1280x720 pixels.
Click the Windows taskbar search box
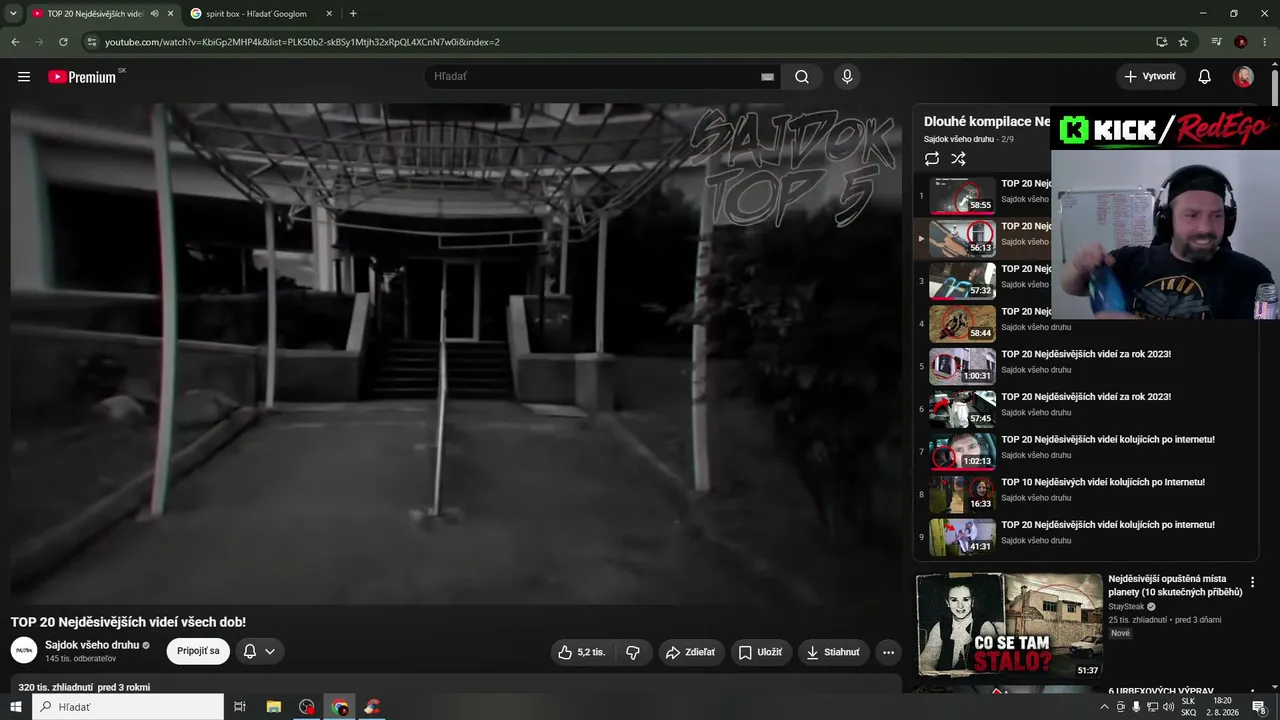(127, 707)
